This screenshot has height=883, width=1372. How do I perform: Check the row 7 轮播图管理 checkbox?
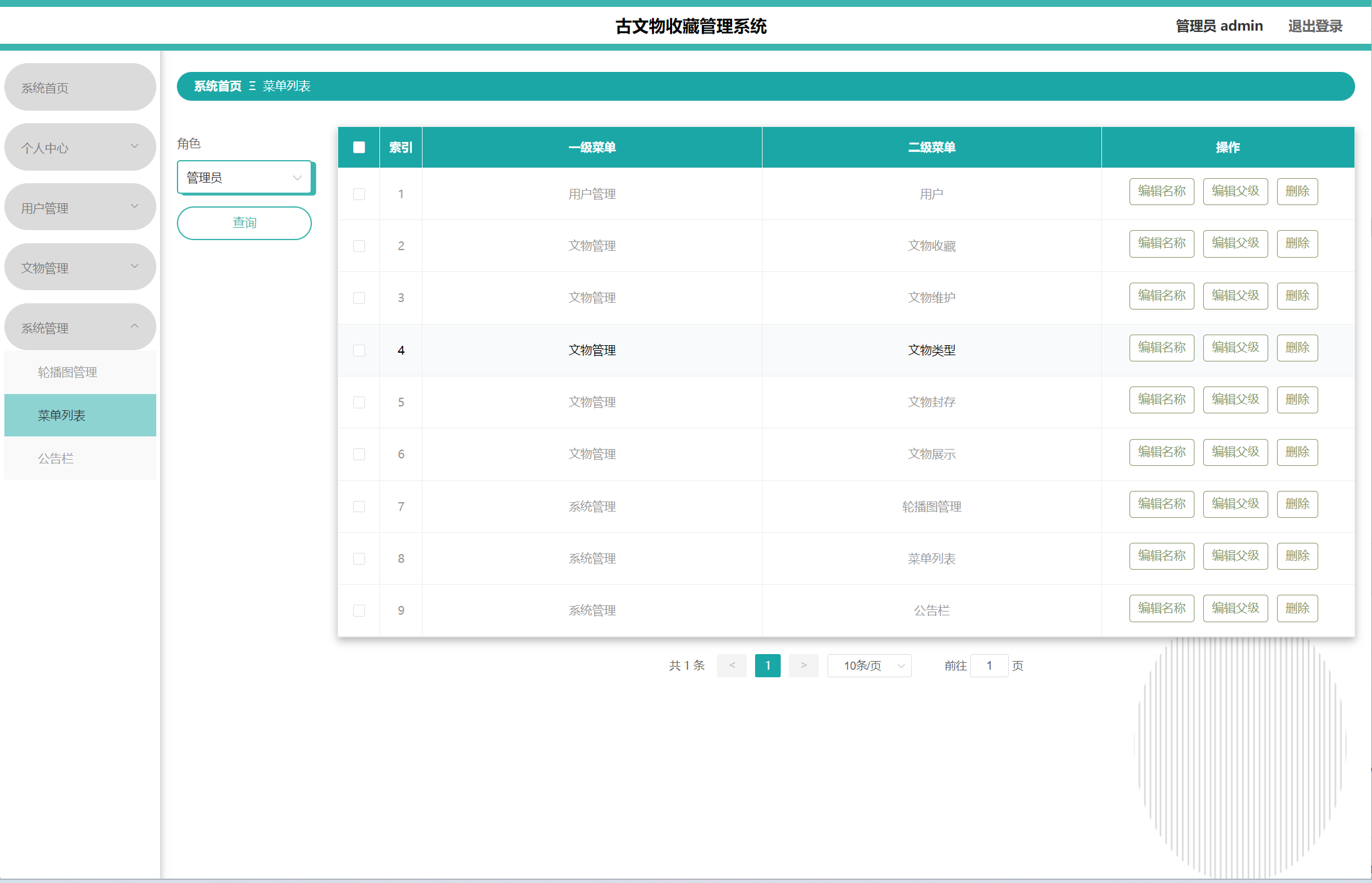359,507
